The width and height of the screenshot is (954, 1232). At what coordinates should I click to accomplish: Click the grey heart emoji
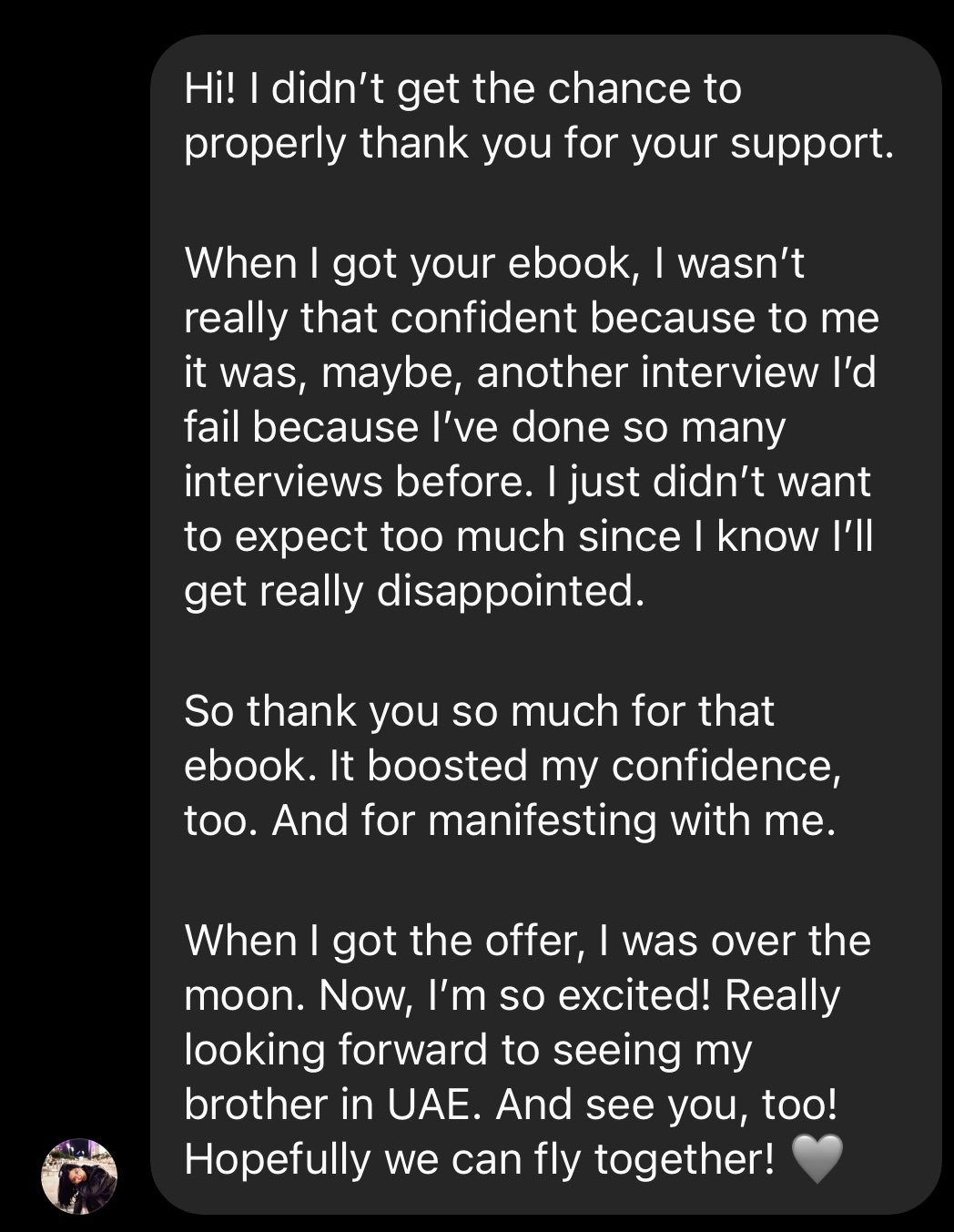(817, 1159)
